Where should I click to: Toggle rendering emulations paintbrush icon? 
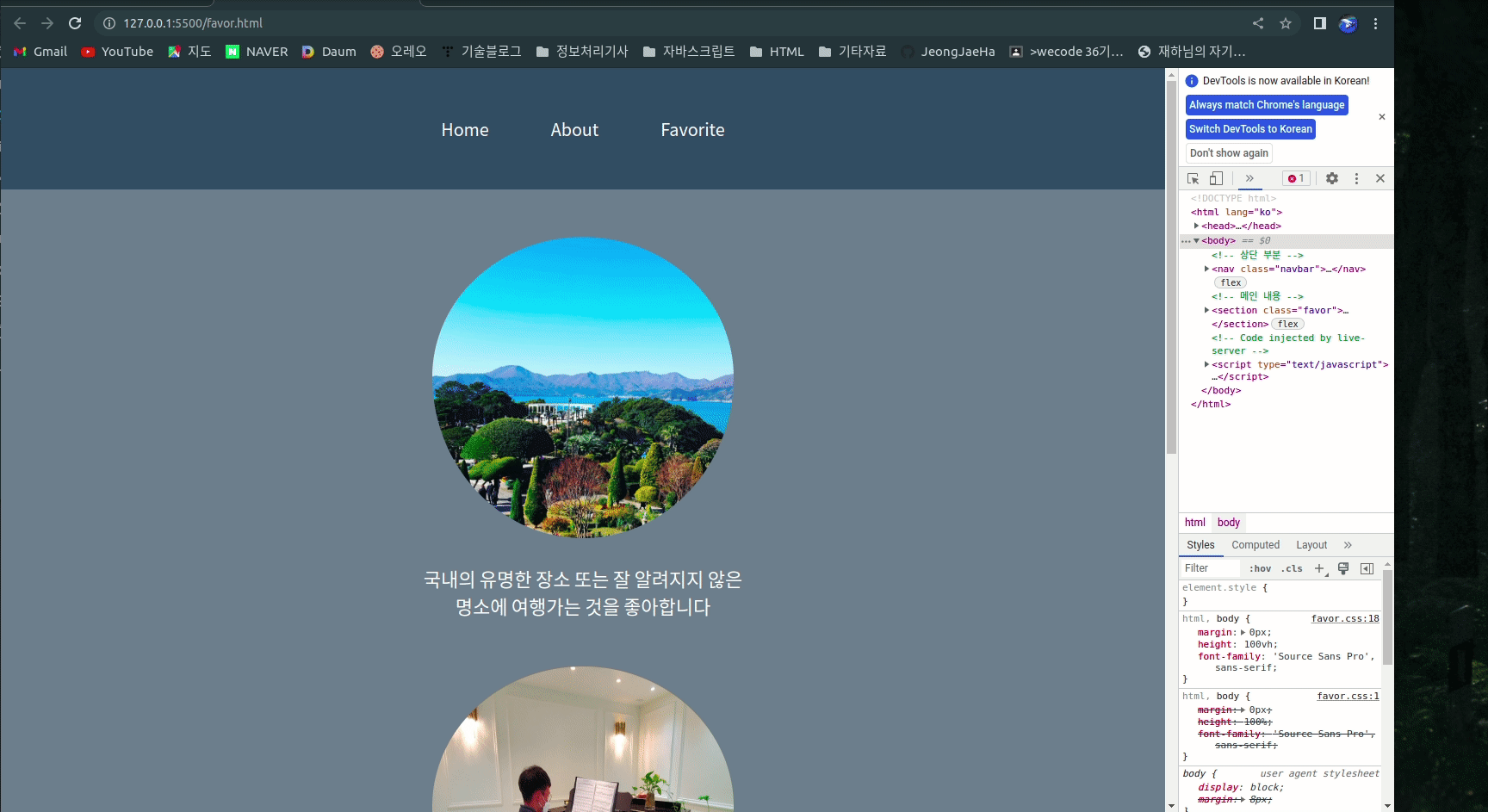1343,568
